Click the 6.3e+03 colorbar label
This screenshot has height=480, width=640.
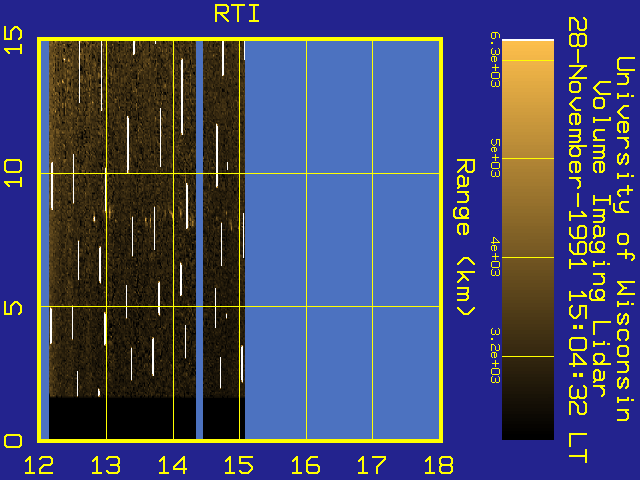(x=495, y=60)
